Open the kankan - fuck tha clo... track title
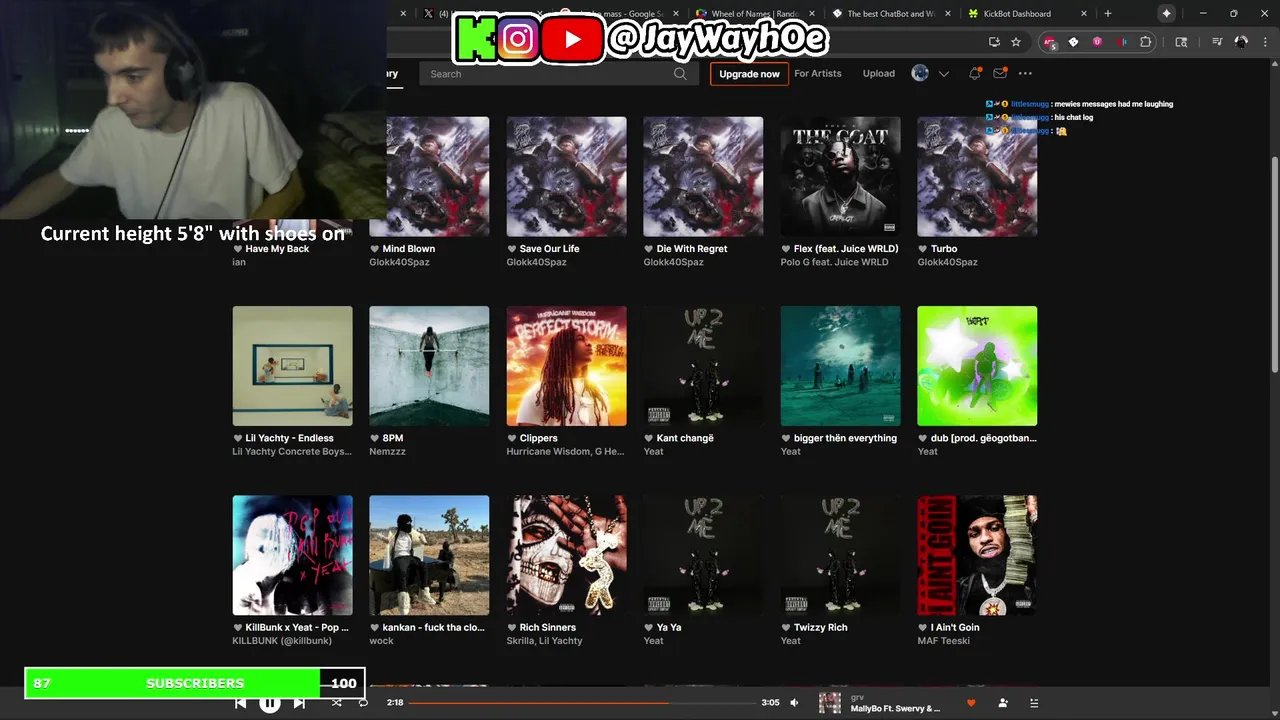The width and height of the screenshot is (1280, 720). click(433, 628)
